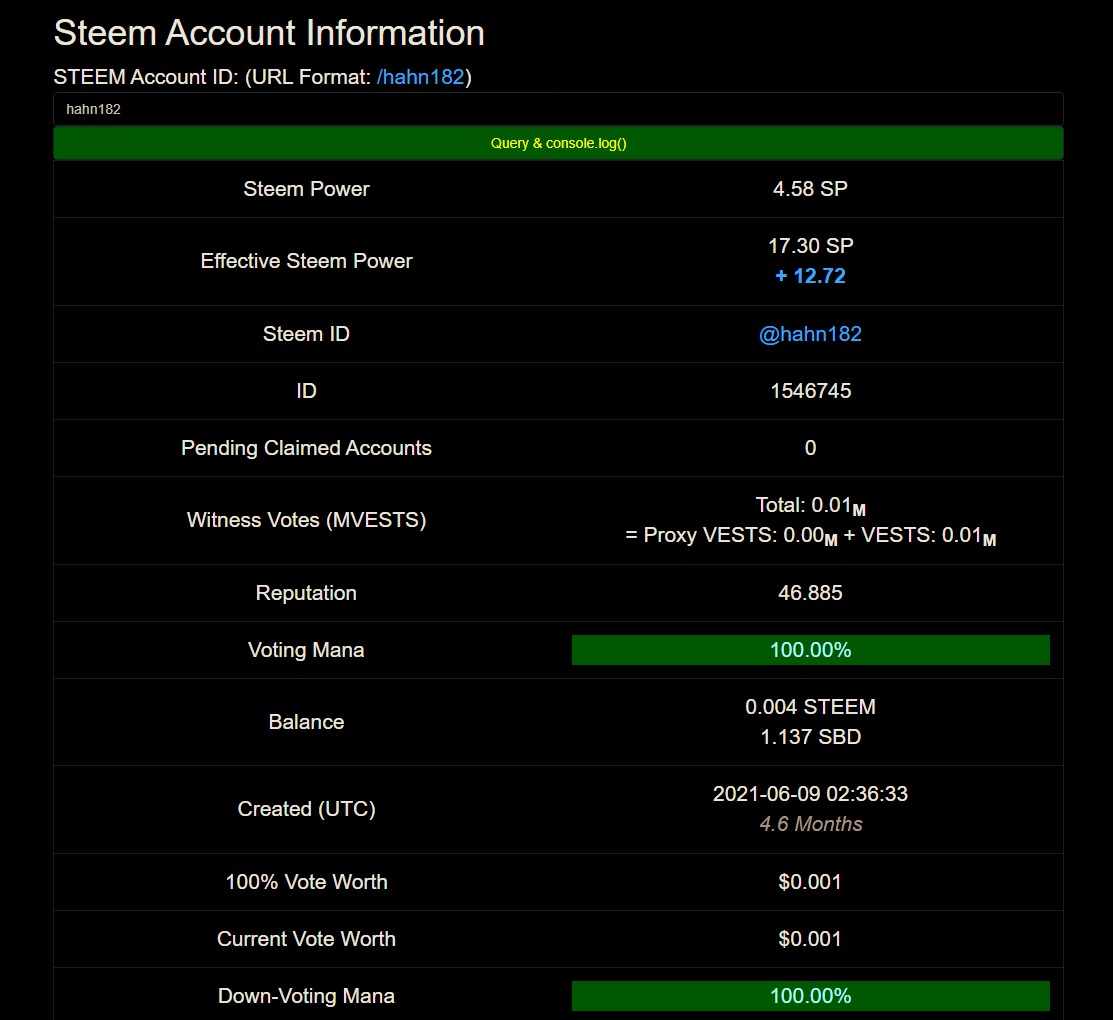Image resolution: width=1113 pixels, height=1020 pixels.
Task: Click the Voting Mana 100.00% progress bar
Action: coord(811,650)
